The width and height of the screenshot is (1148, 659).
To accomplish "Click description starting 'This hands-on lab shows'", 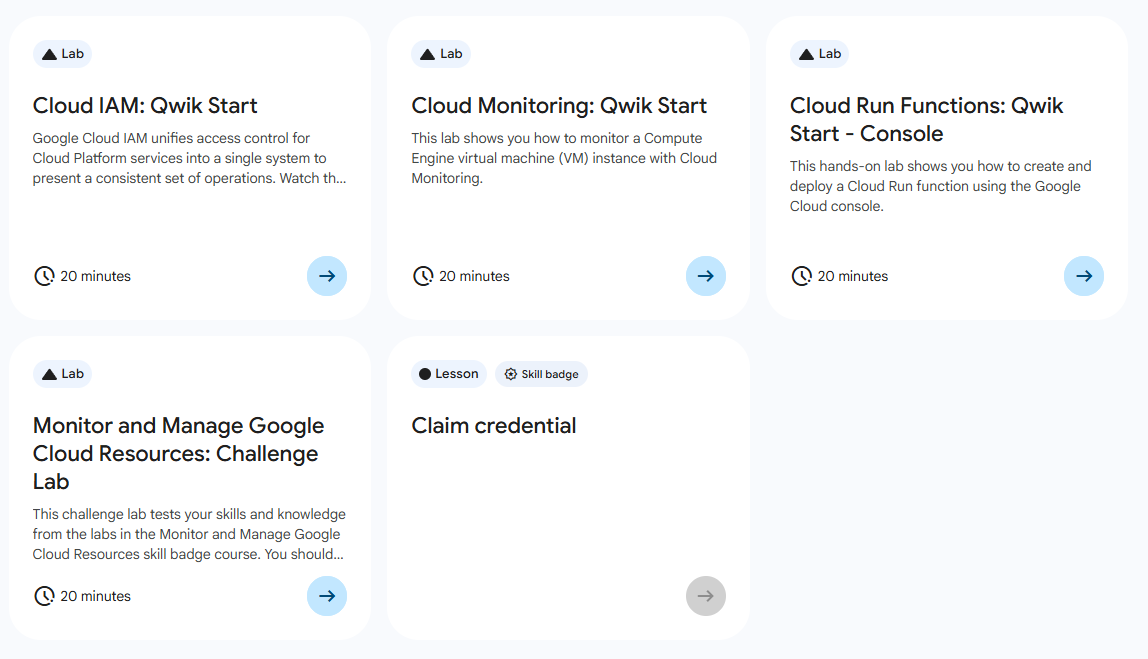I will tap(941, 186).
